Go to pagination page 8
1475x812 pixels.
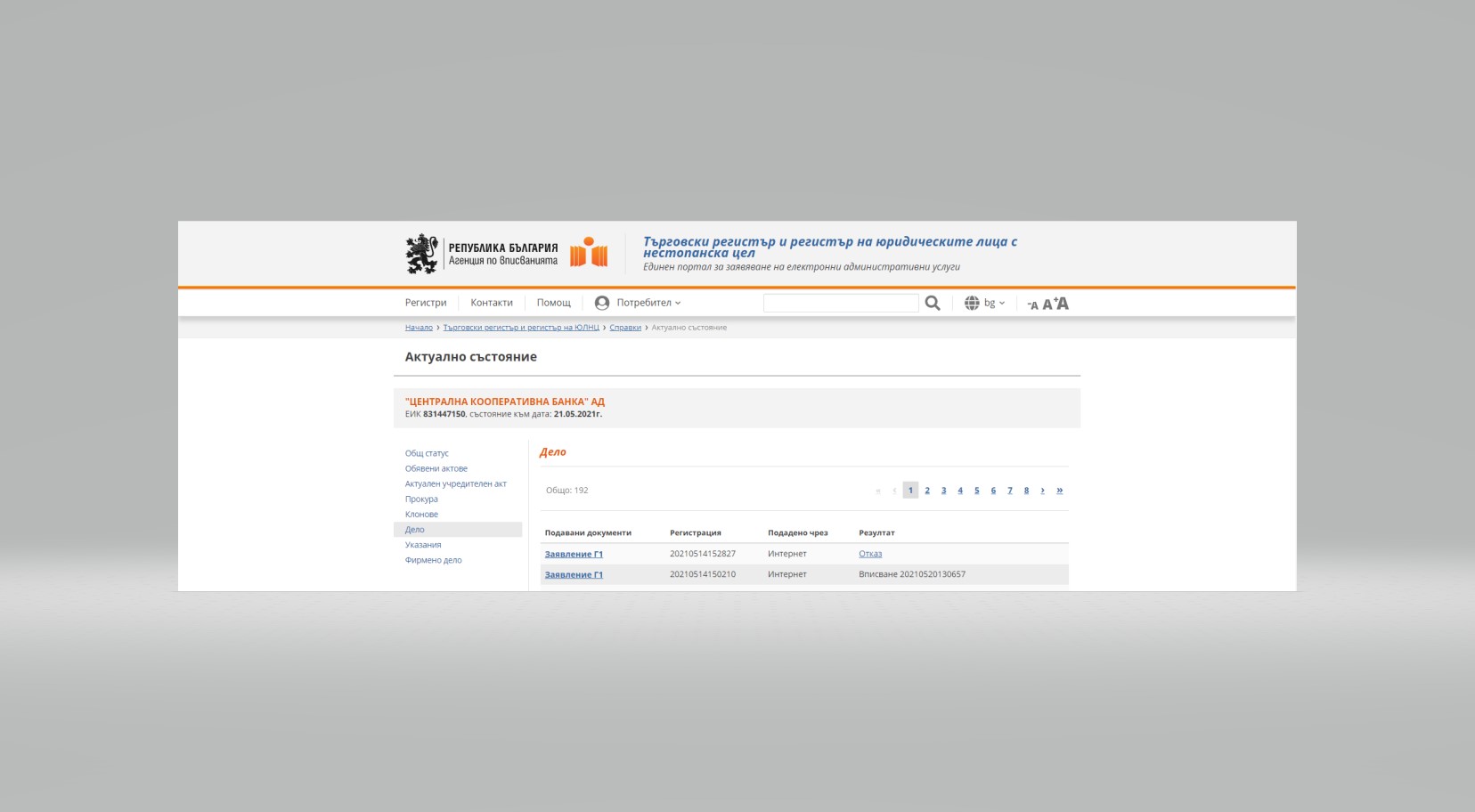click(1026, 491)
